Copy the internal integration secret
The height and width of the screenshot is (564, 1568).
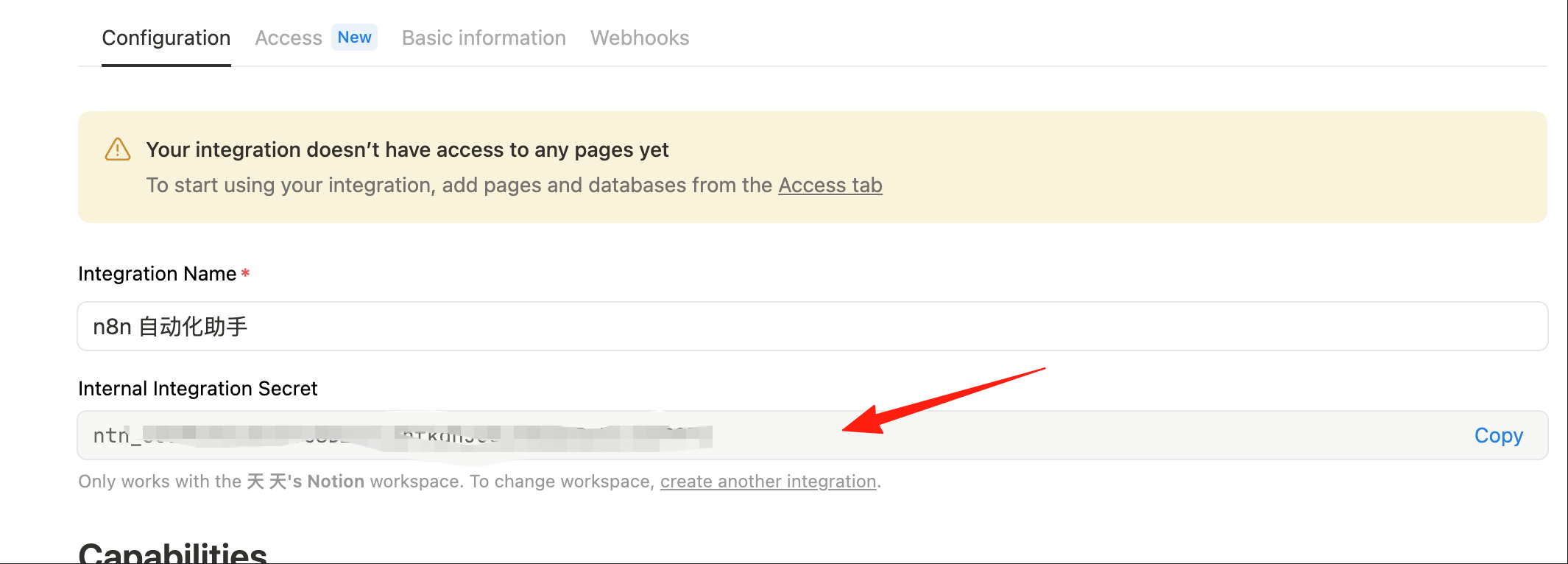pos(1498,435)
